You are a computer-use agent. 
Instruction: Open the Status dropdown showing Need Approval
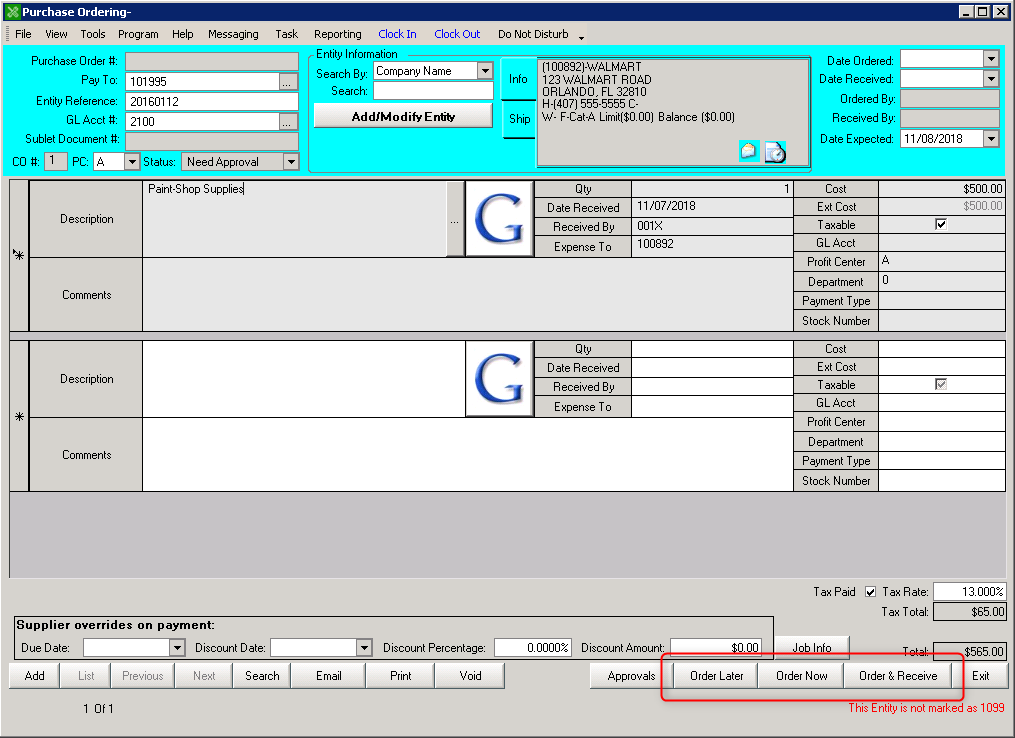click(x=289, y=161)
